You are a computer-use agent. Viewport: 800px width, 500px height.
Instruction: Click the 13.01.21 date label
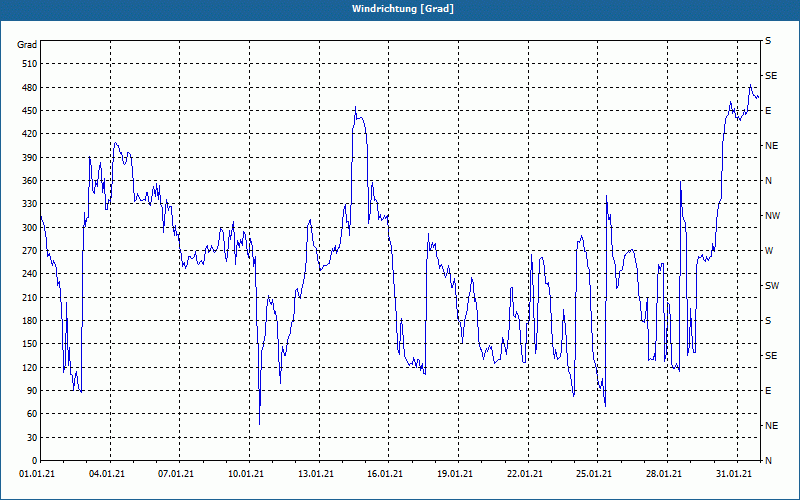click(x=316, y=474)
